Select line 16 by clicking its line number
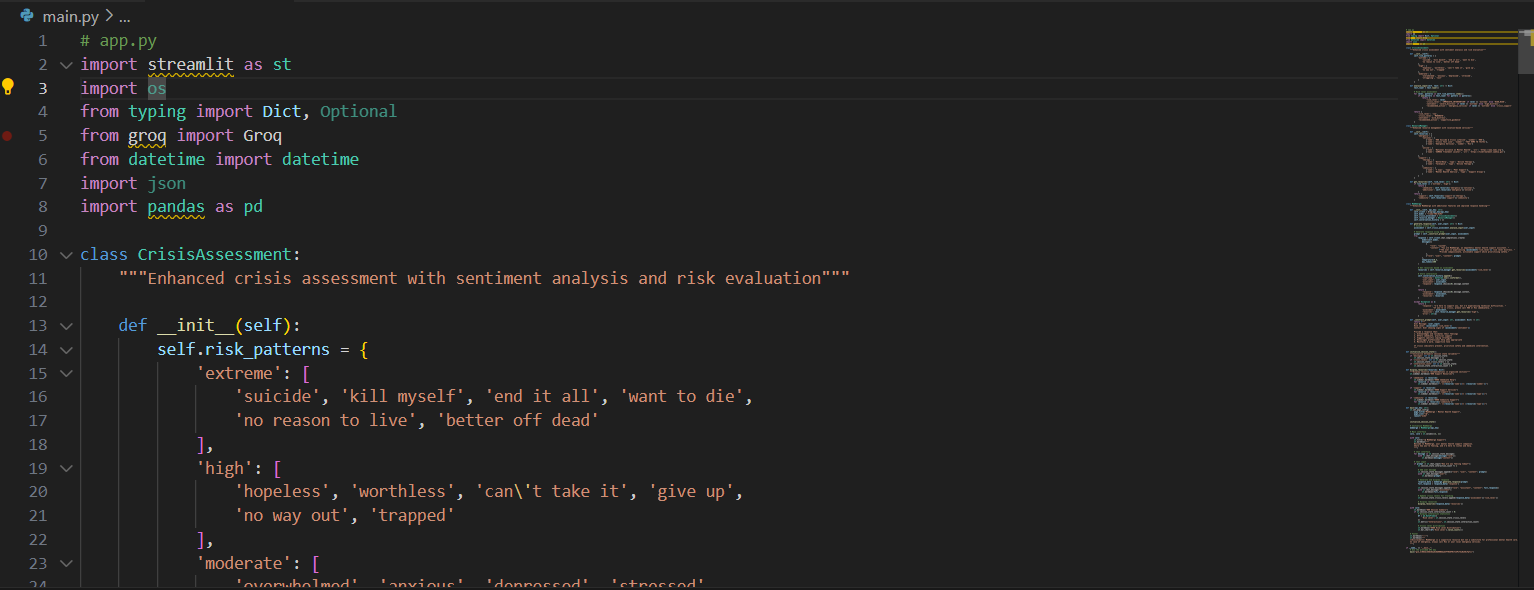Viewport: 1534px width, 590px height. click(x=38, y=396)
